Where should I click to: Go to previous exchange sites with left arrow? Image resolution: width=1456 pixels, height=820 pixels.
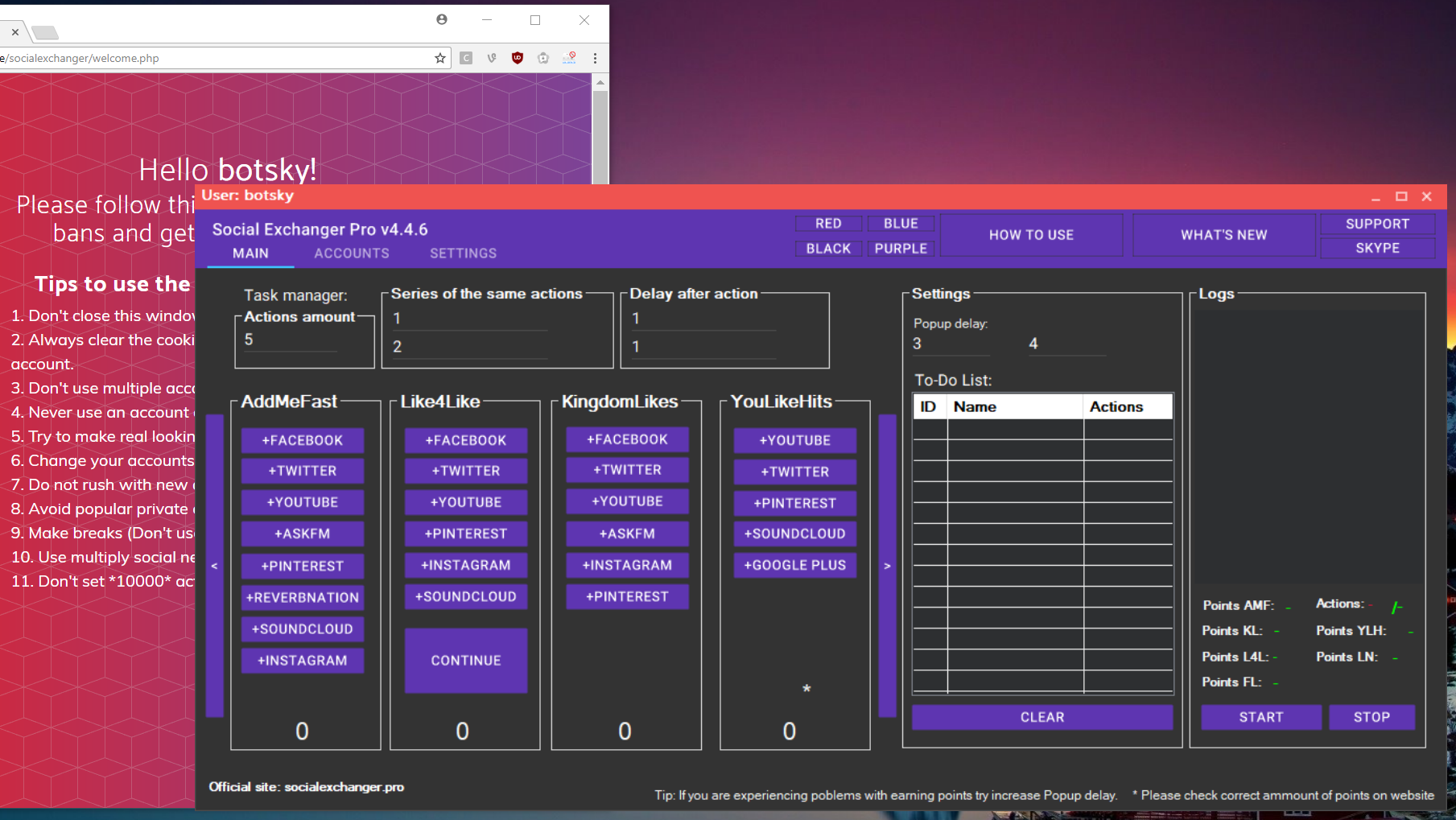pyautogui.click(x=214, y=566)
